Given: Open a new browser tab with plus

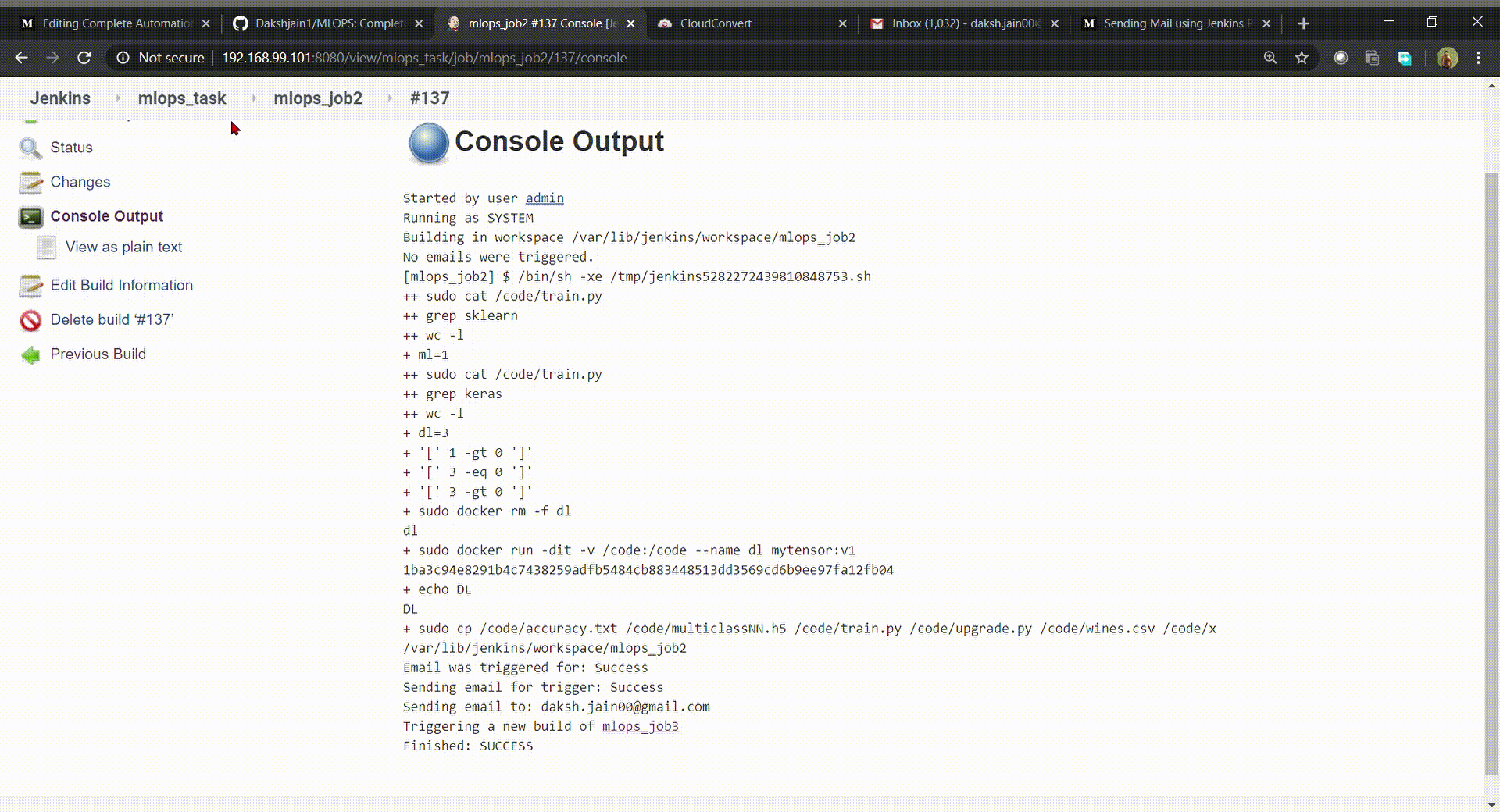Looking at the screenshot, I should point(1303,23).
